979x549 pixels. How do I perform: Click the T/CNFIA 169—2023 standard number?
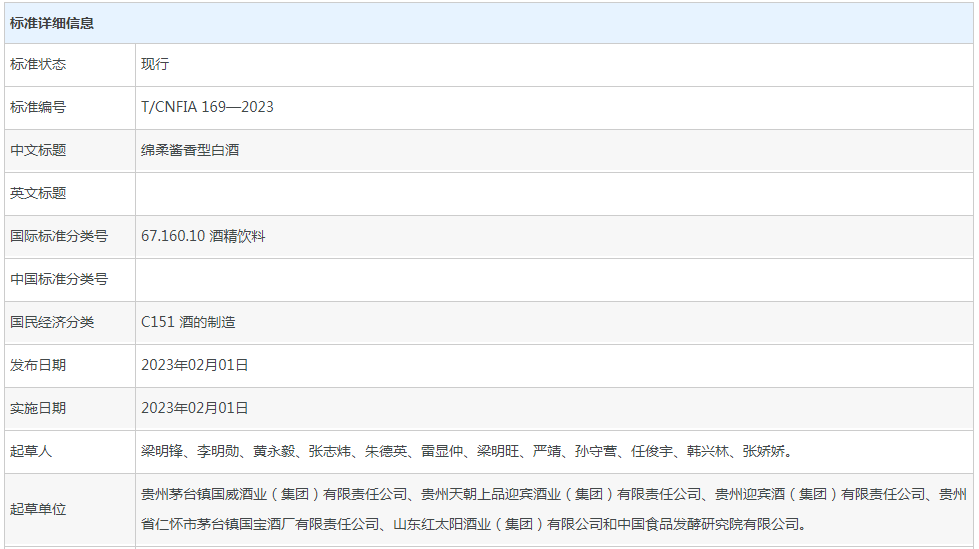(x=207, y=107)
